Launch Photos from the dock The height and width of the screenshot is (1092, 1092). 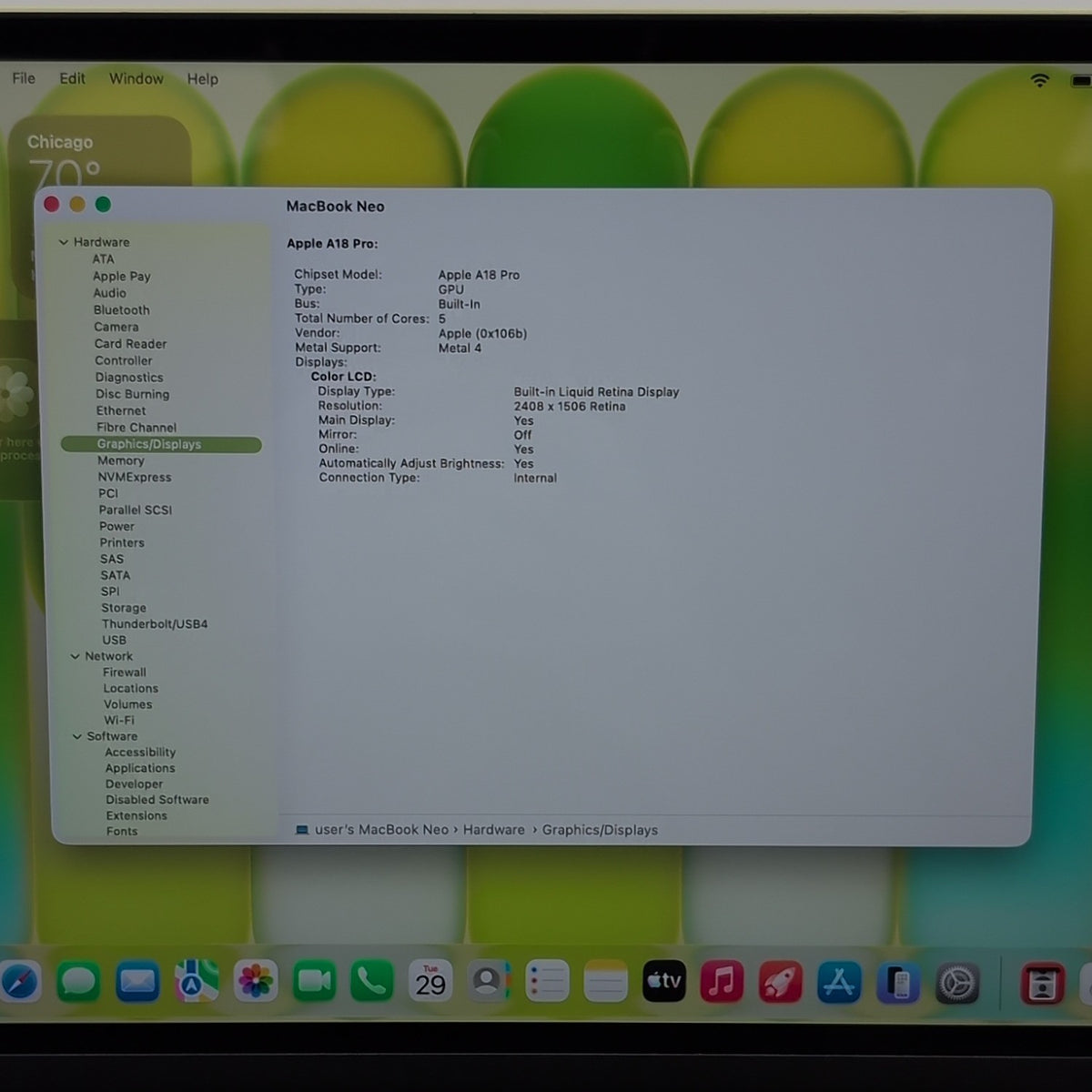coord(256,982)
